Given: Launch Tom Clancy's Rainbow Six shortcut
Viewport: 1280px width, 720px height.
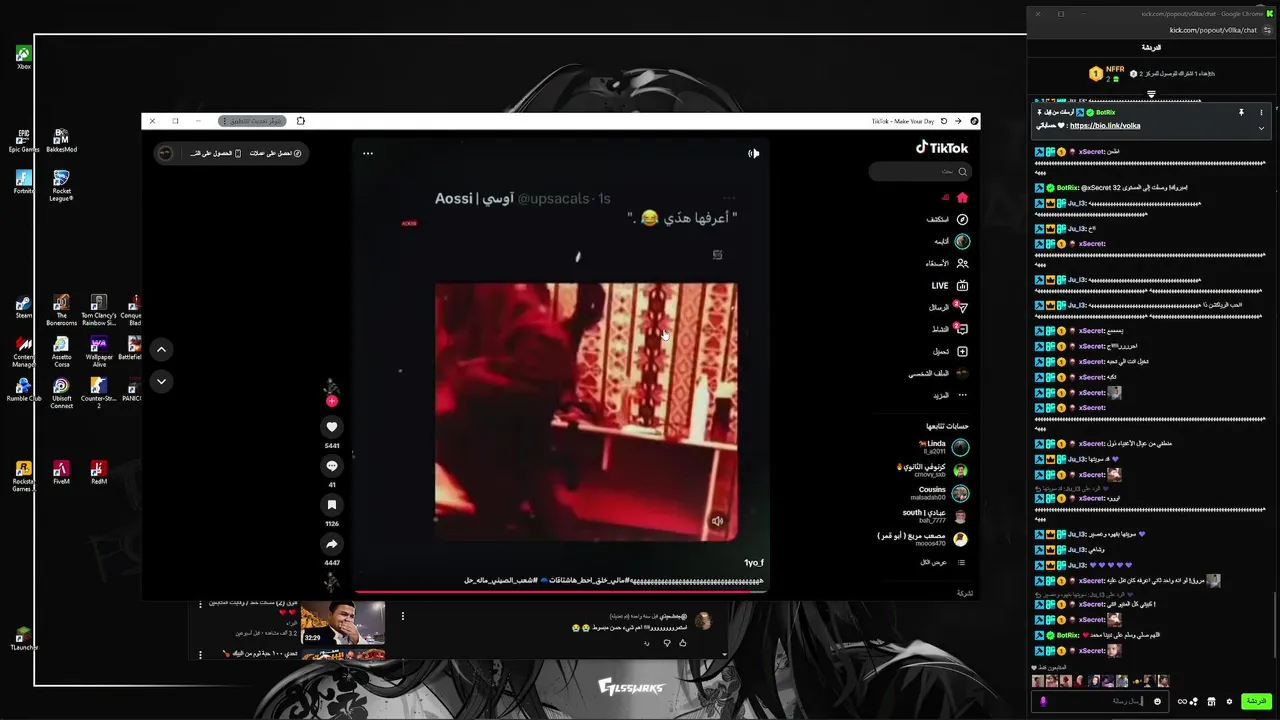Looking at the screenshot, I should point(98,311).
